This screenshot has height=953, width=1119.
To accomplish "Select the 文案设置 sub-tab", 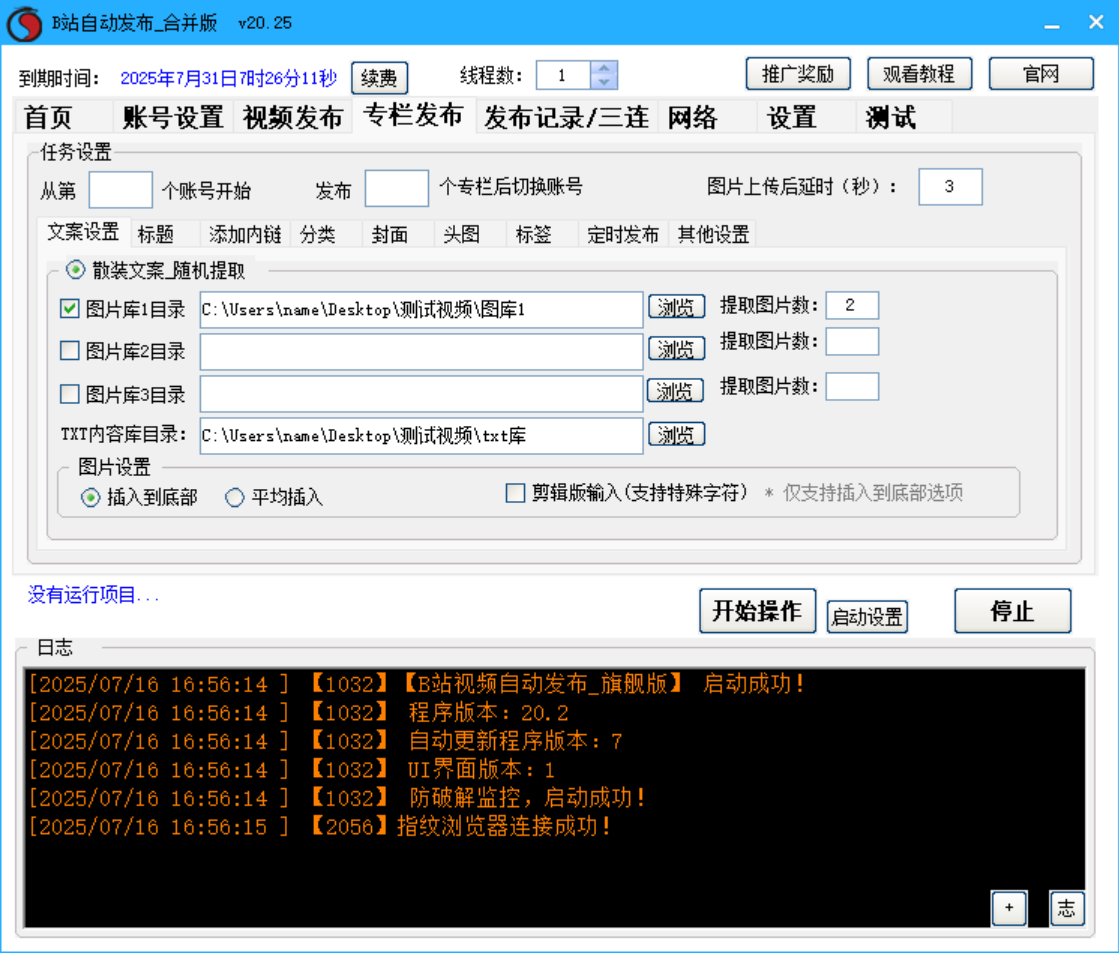I will [x=83, y=232].
